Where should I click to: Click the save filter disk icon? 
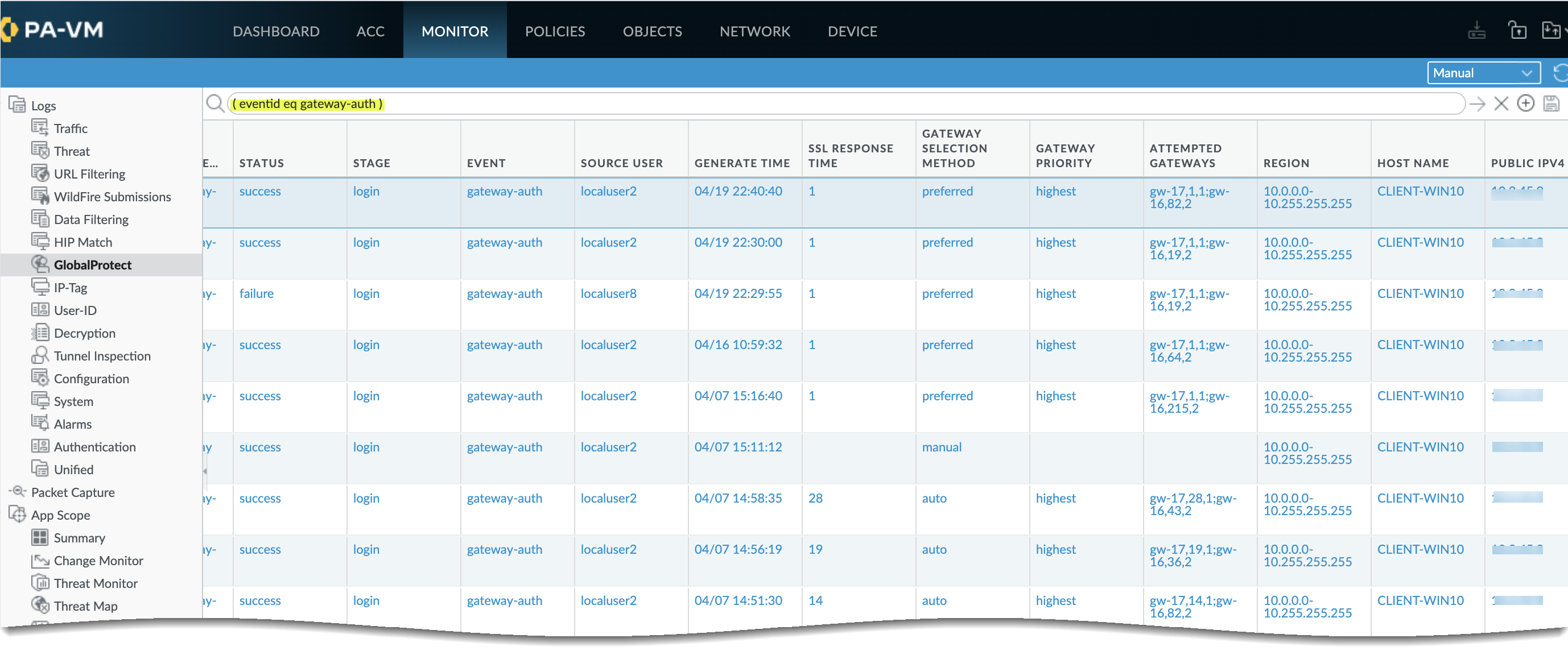coord(1551,104)
